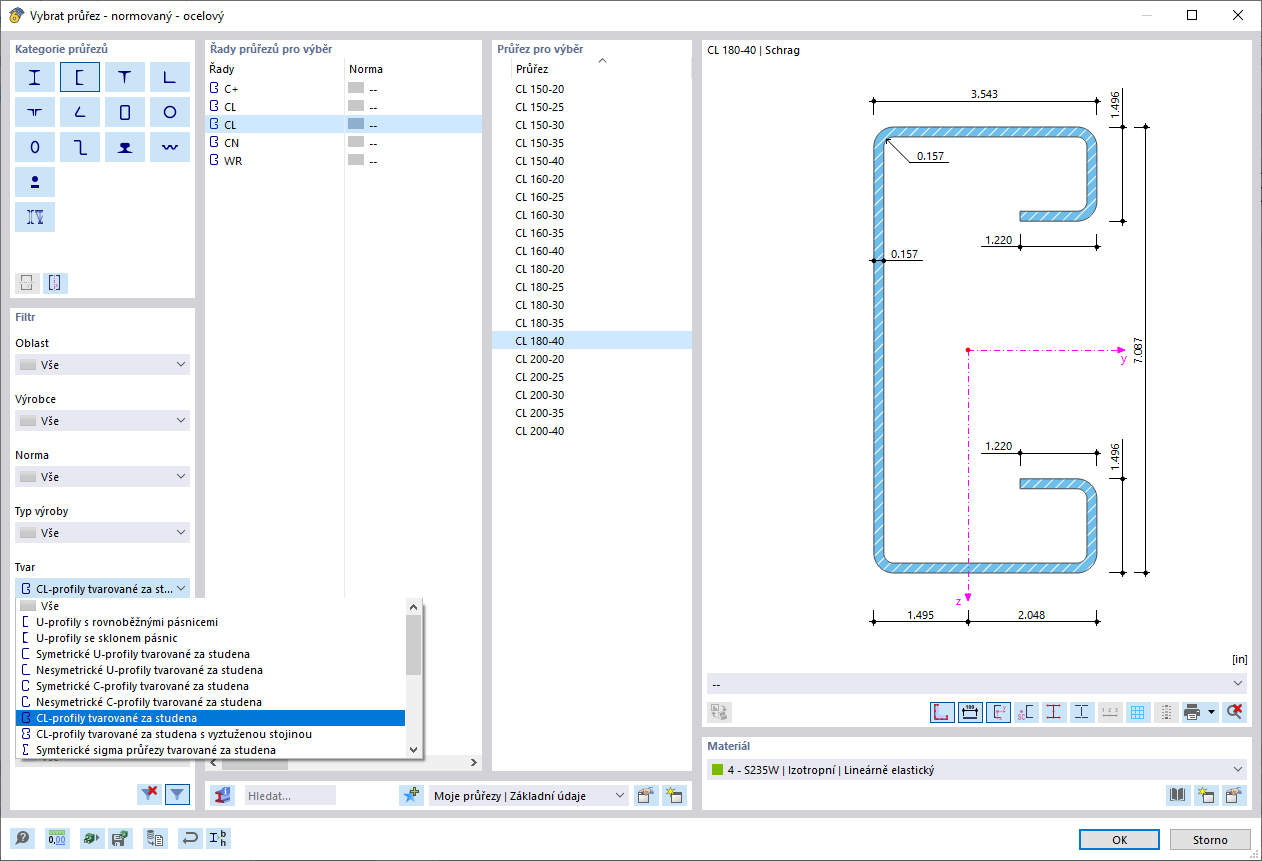Open the Oblast filter dropdown
Viewport: 1262px width, 861px height.
pyautogui.click(x=103, y=365)
